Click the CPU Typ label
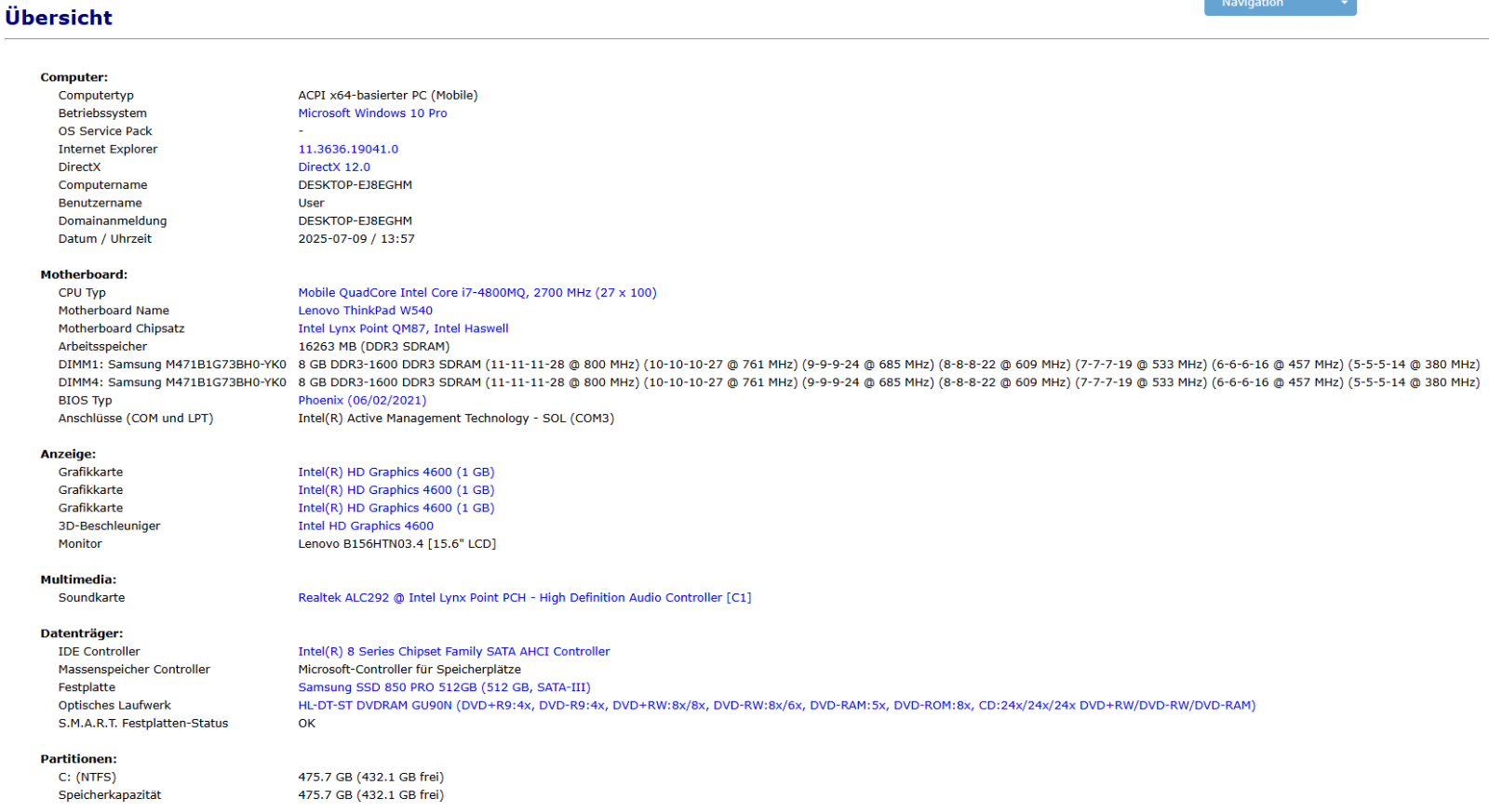This screenshot has width=1489, height=812. (82, 293)
